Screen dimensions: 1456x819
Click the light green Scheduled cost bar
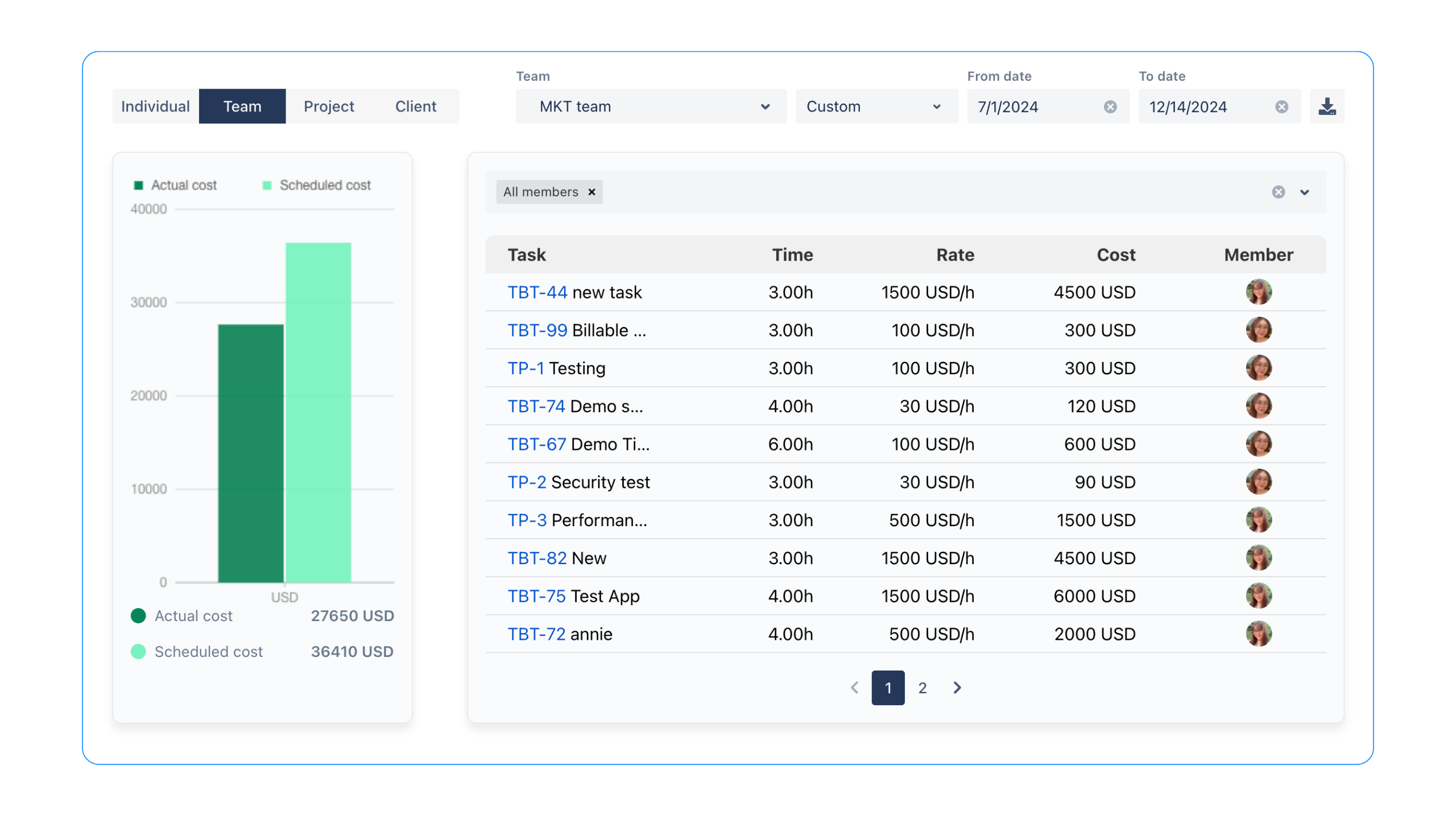[318, 412]
